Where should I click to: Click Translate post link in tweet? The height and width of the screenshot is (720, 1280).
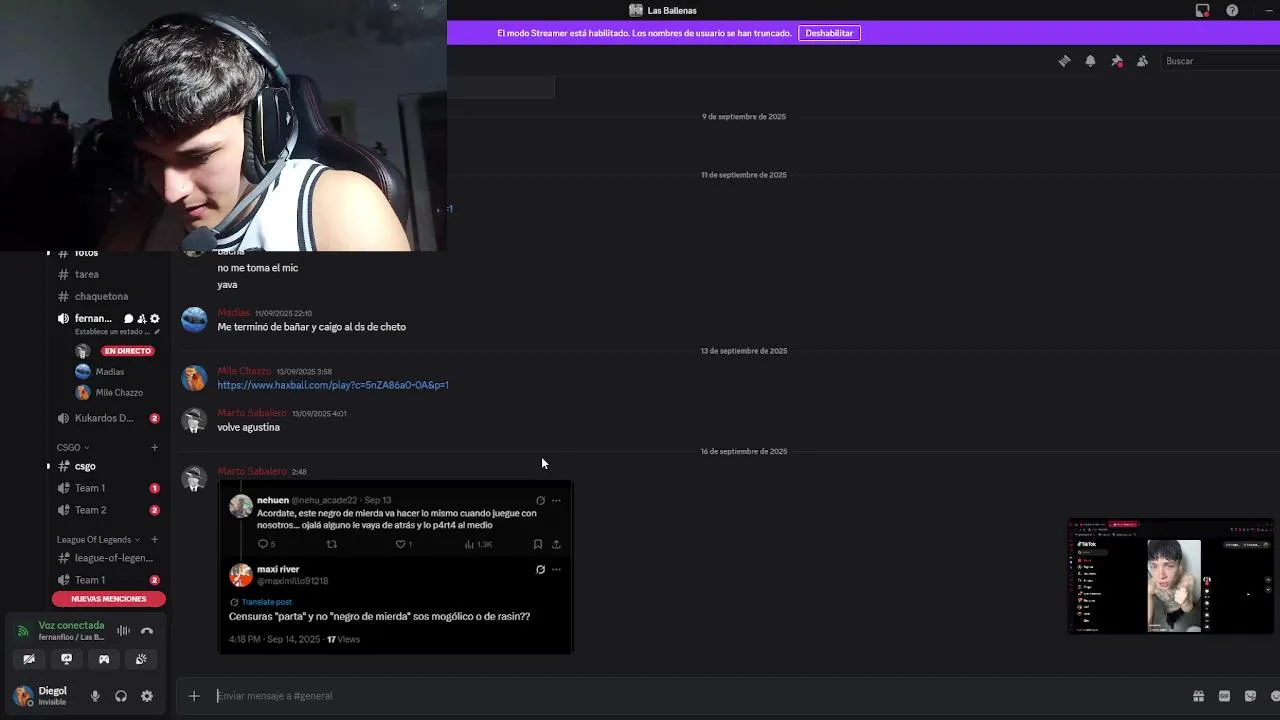pos(266,602)
